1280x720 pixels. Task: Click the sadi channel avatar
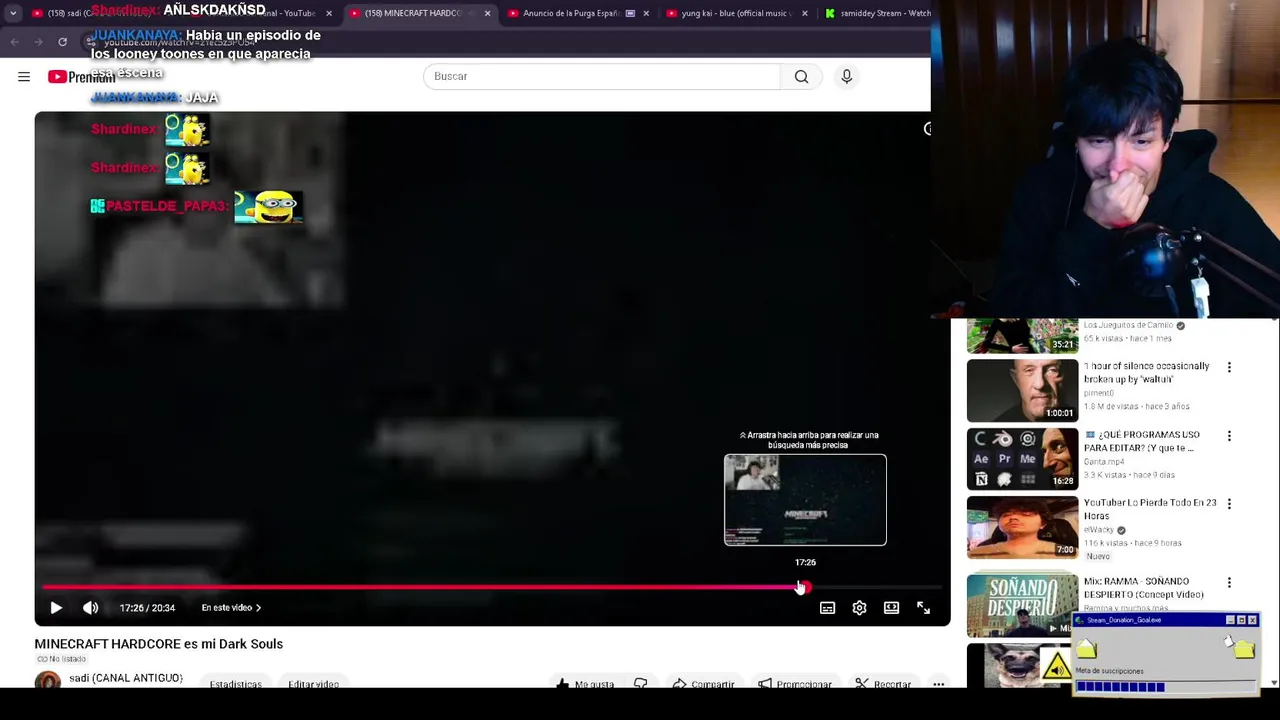47,680
